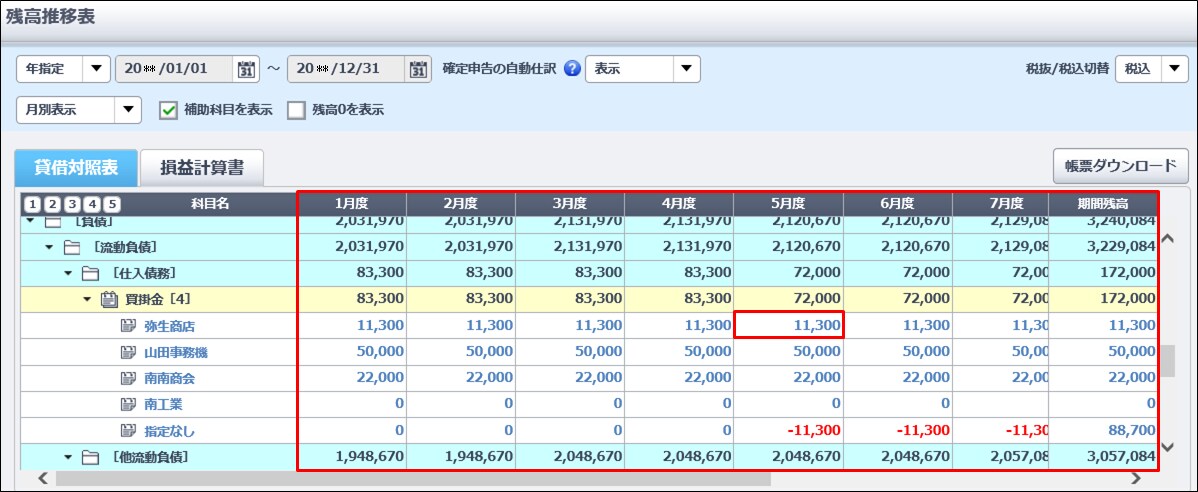Open the start date calendar picker
The image size is (1198, 492).
pos(246,69)
